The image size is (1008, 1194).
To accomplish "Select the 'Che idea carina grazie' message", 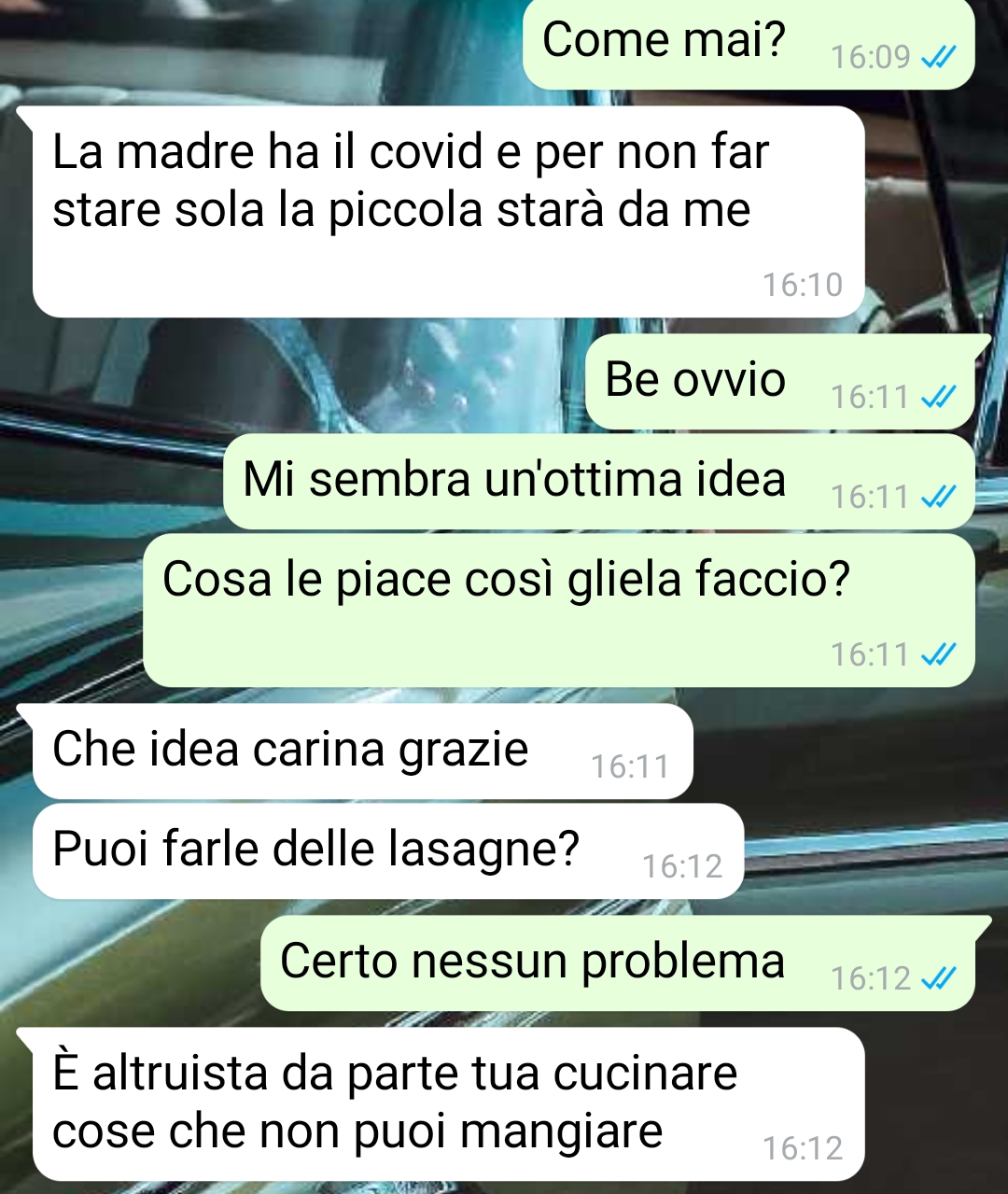I will 362,752.
